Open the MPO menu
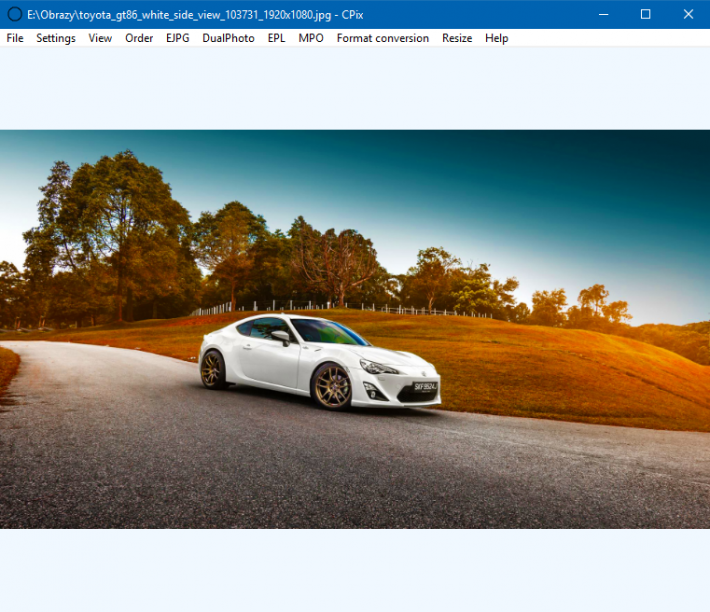710x612 pixels. pyautogui.click(x=311, y=38)
